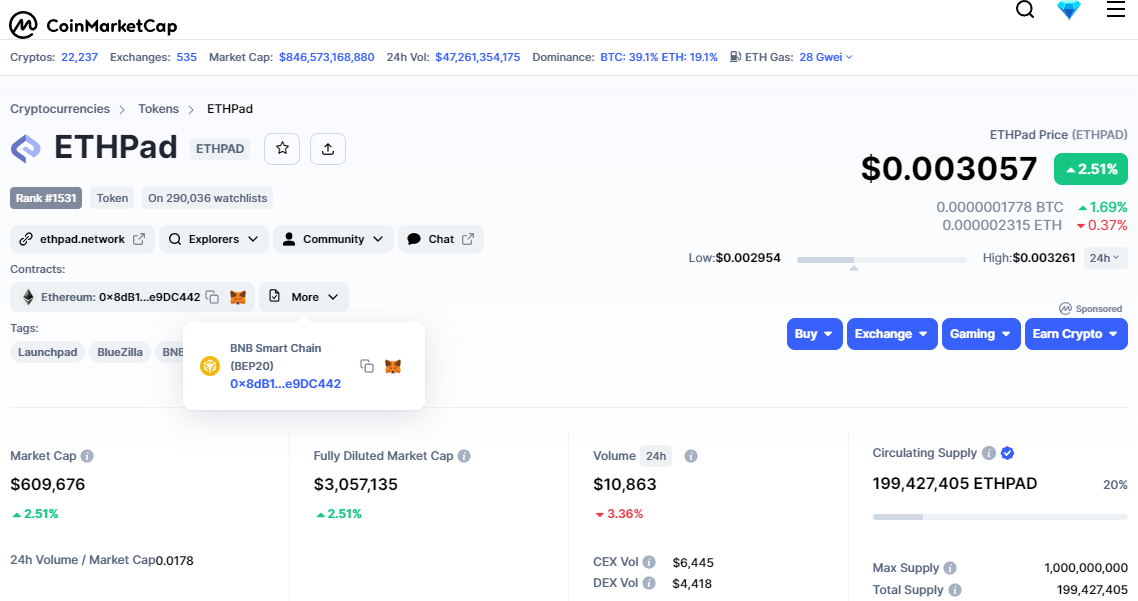The height and width of the screenshot is (601, 1138).
Task: Open the hamburger menu
Action: point(1116,9)
